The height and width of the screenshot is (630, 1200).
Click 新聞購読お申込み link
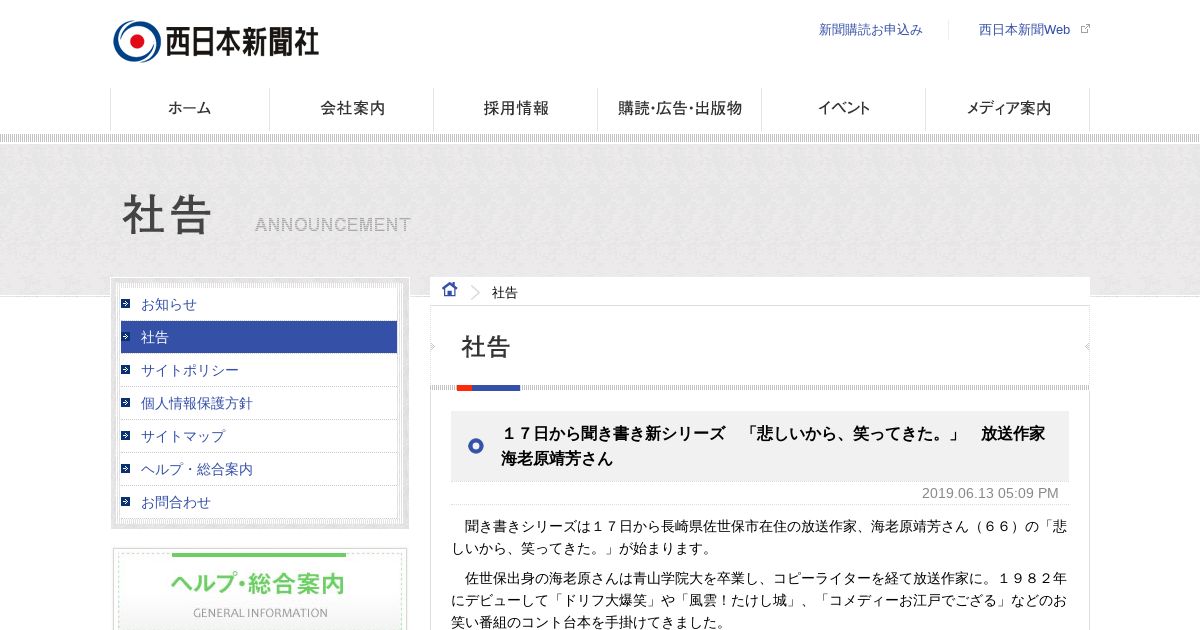[x=870, y=30]
